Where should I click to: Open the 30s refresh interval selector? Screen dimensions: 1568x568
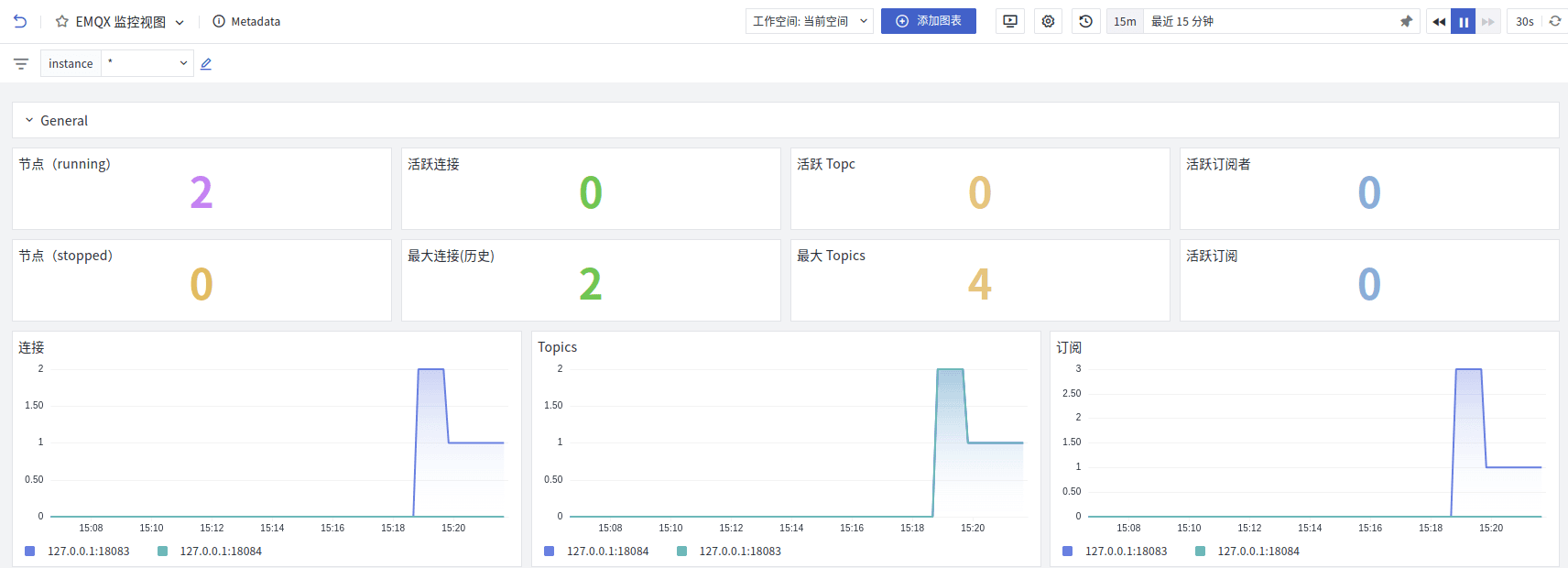[1525, 21]
